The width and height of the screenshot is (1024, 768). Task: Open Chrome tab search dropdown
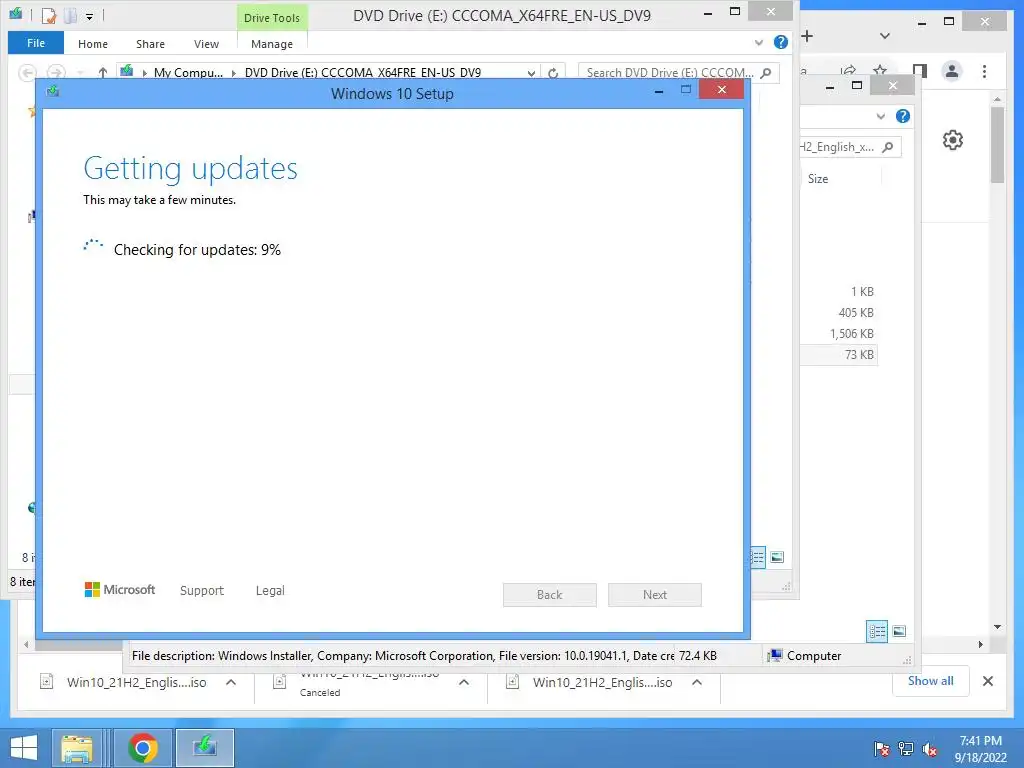885,36
